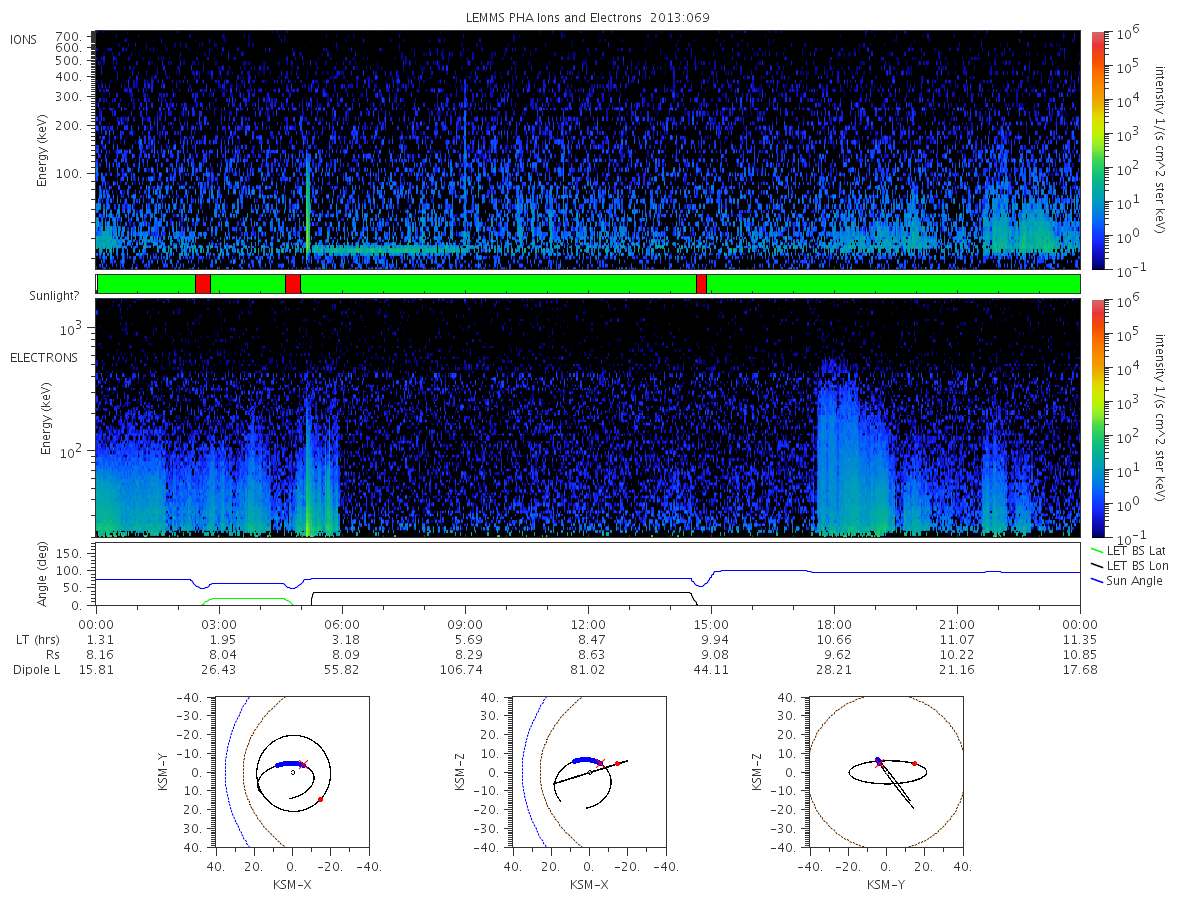Open the KSM-X versus KSM-Y orbit plot

tap(292, 772)
